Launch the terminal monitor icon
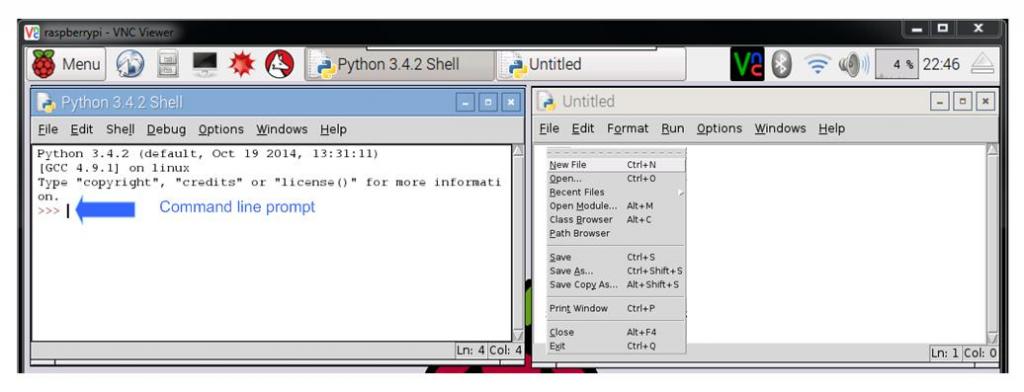Image resolution: width=1024 pixels, height=392 pixels. point(204,64)
